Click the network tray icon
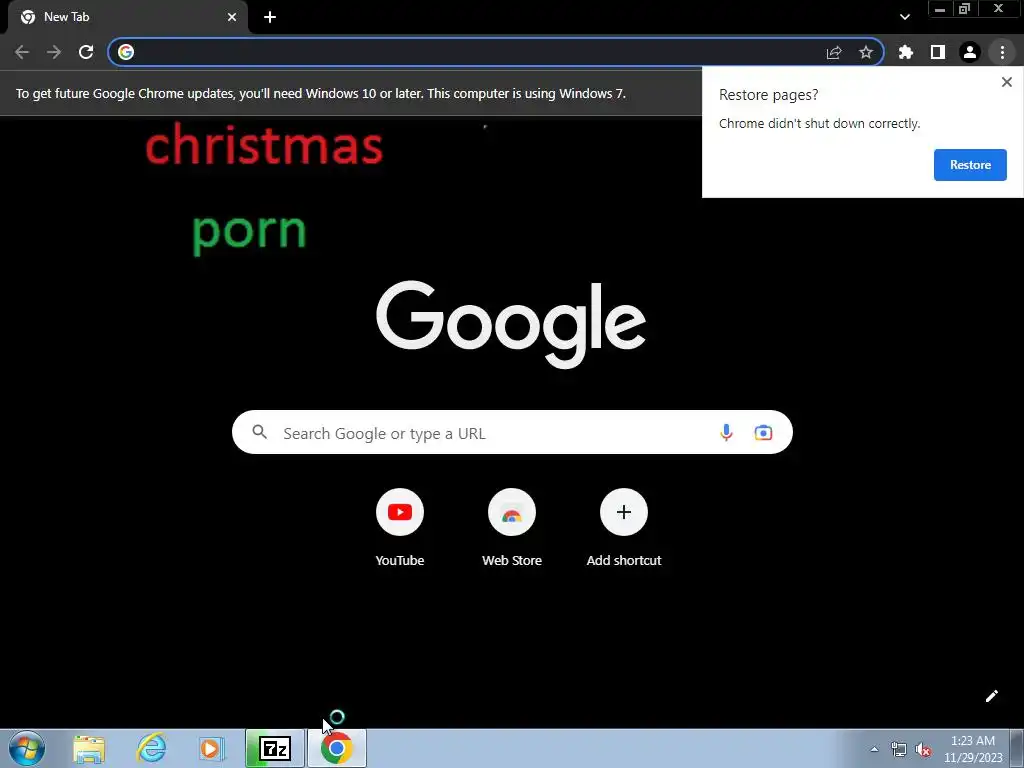1024x768 pixels. [899, 750]
